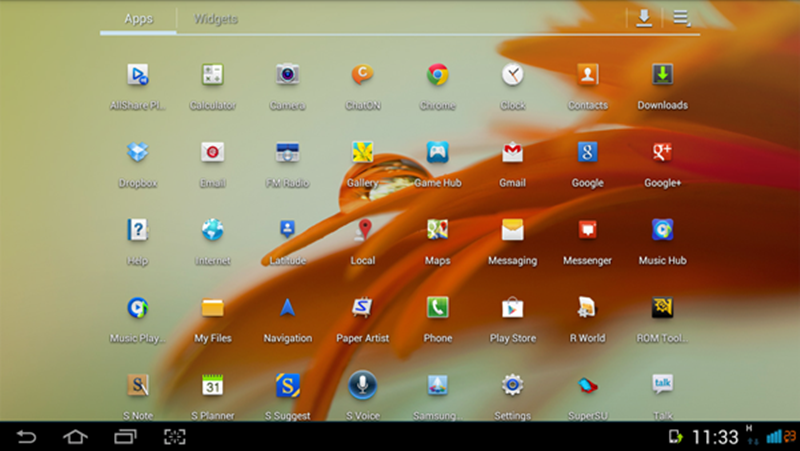The height and width of the screenshot is (451, 800).
Task: Open the Messenger app
Action: pos(588,230)
